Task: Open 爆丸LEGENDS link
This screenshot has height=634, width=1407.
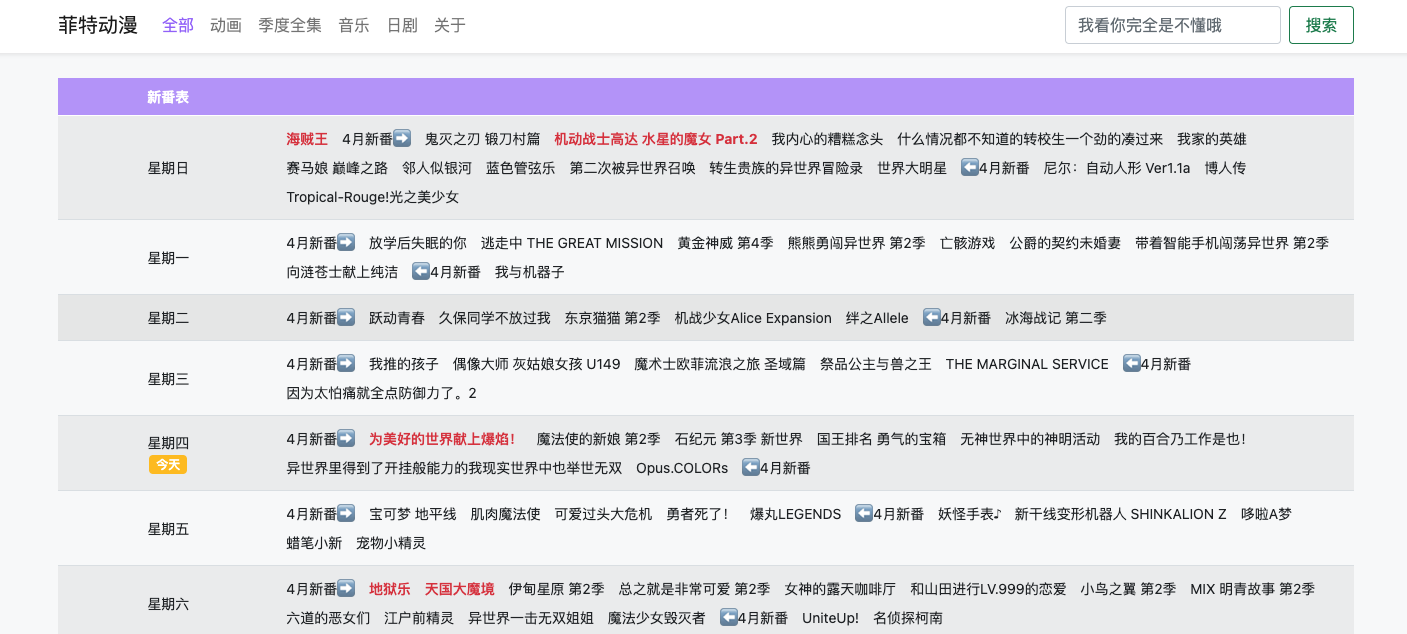Action: point(796,514)
